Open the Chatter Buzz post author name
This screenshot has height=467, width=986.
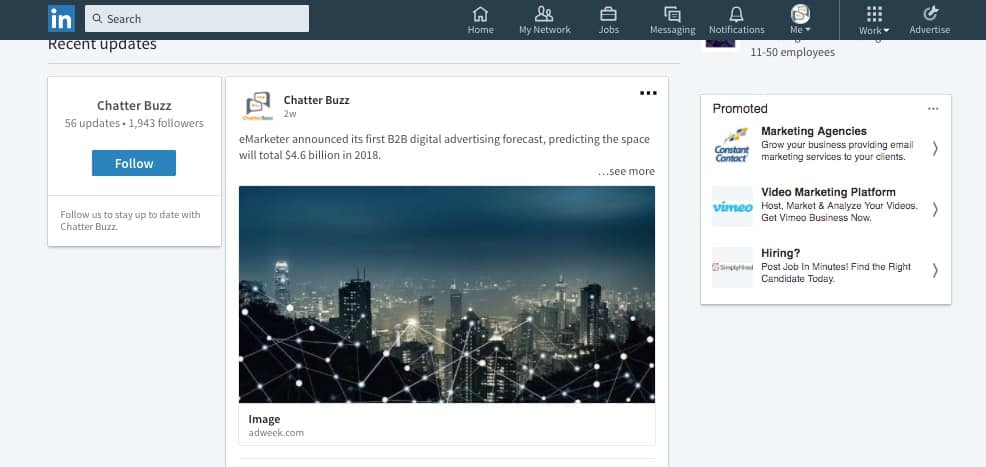coord(316,100)
